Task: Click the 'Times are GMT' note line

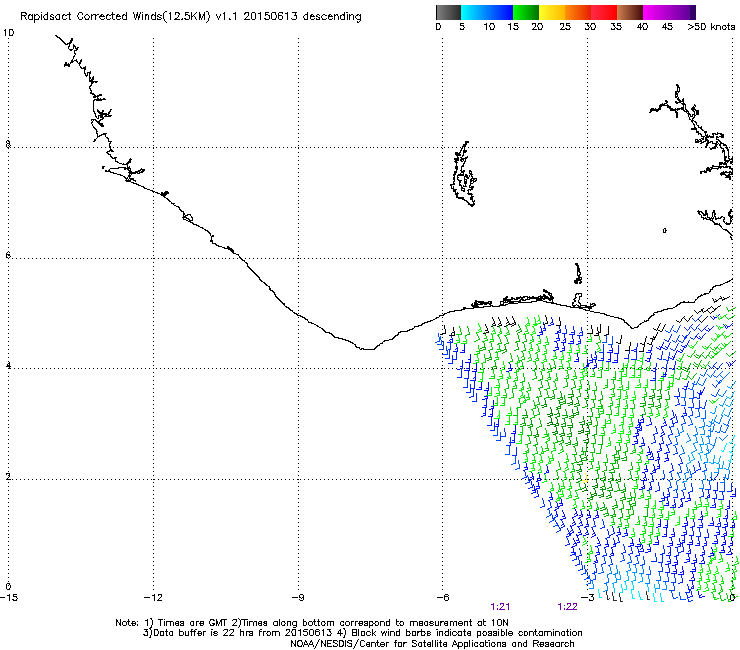Action: (x=311, y=623)
